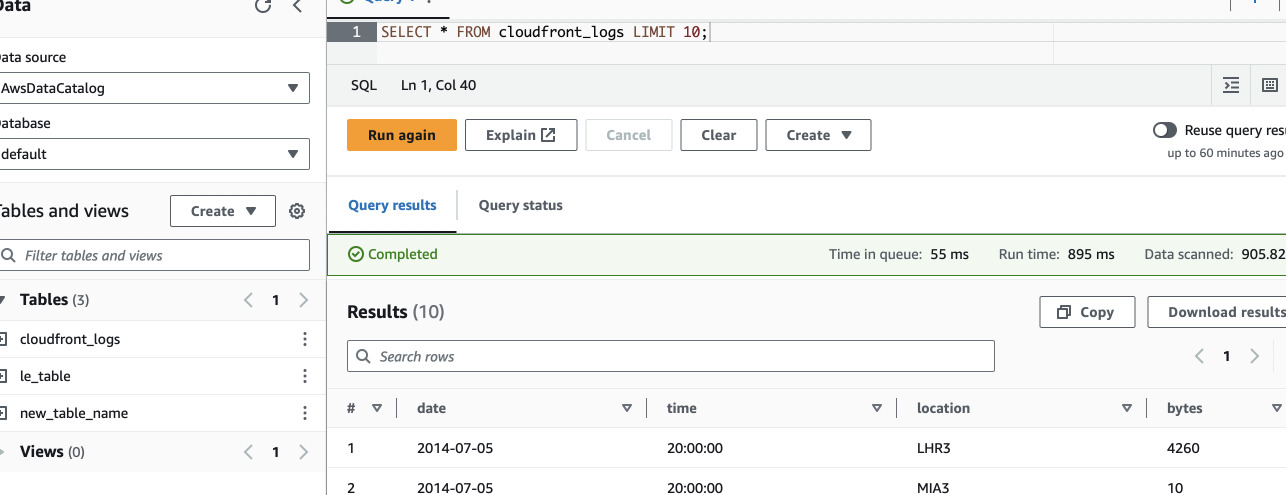Switch to the Query status tab
Image resolution: width=1286 pixels, height=495 pixels.
(x=520, y=205)
